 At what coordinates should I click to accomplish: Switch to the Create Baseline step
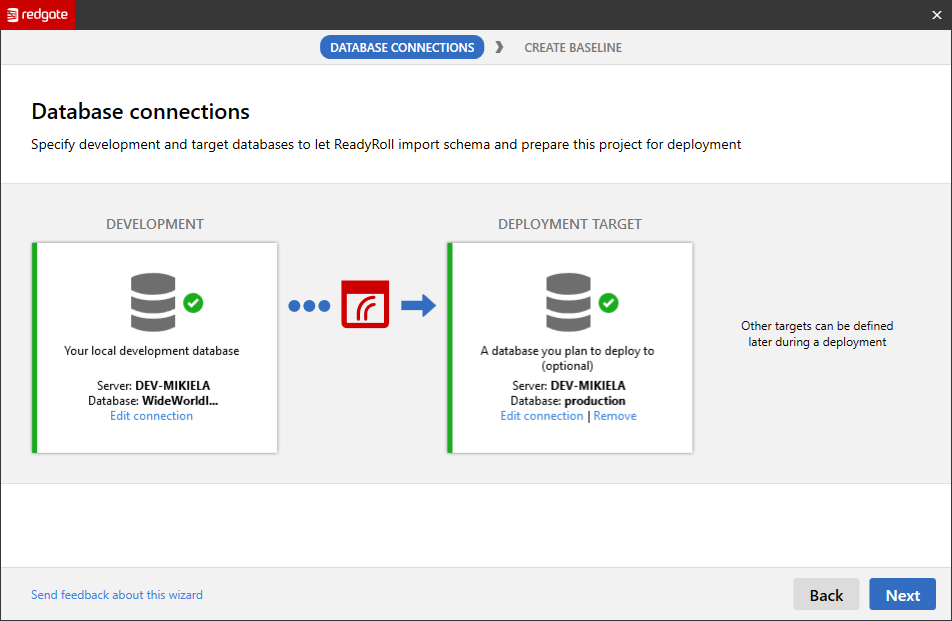pyautogui.click(x=573, y=47)
